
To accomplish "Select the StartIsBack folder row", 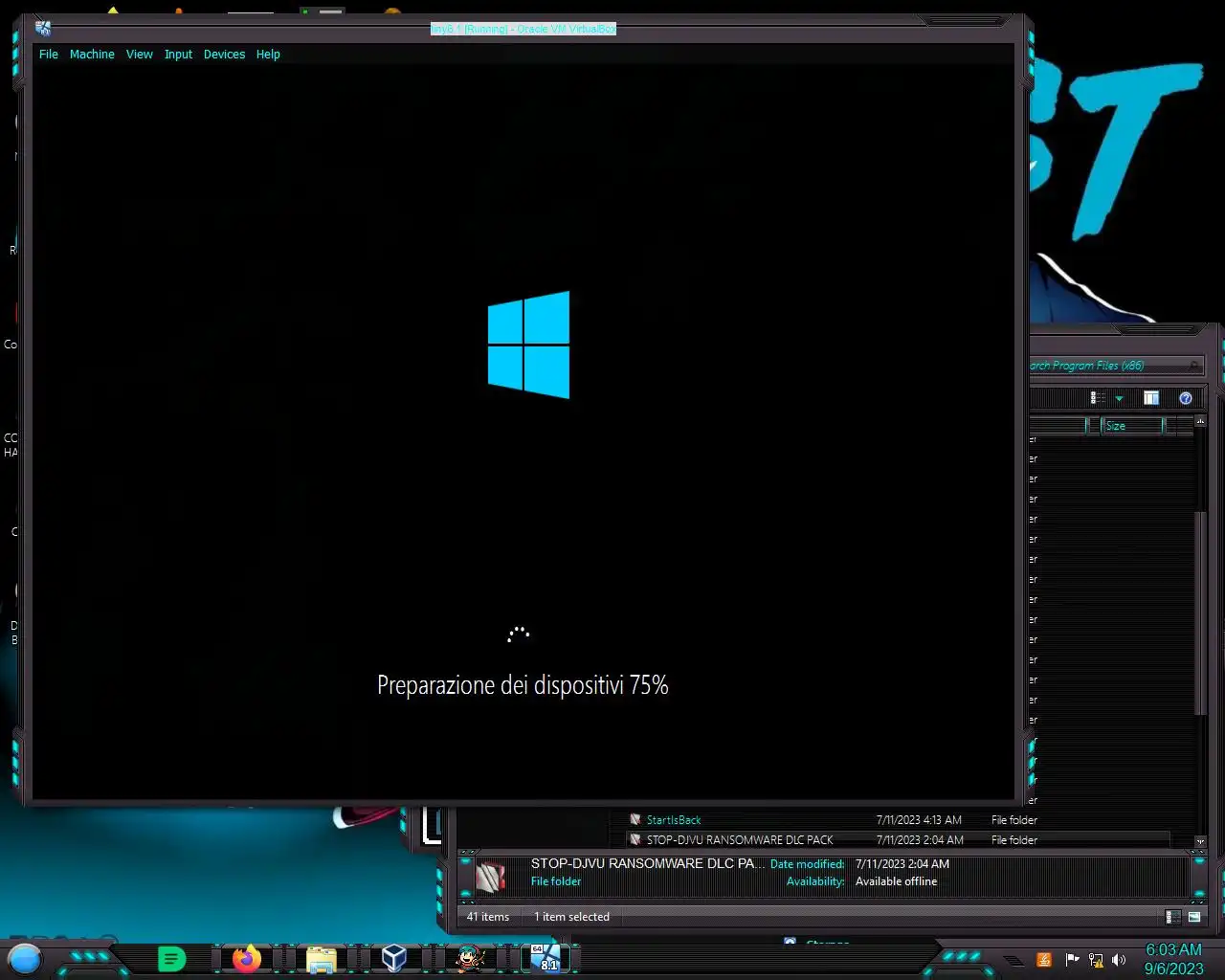I will point(900,820).
